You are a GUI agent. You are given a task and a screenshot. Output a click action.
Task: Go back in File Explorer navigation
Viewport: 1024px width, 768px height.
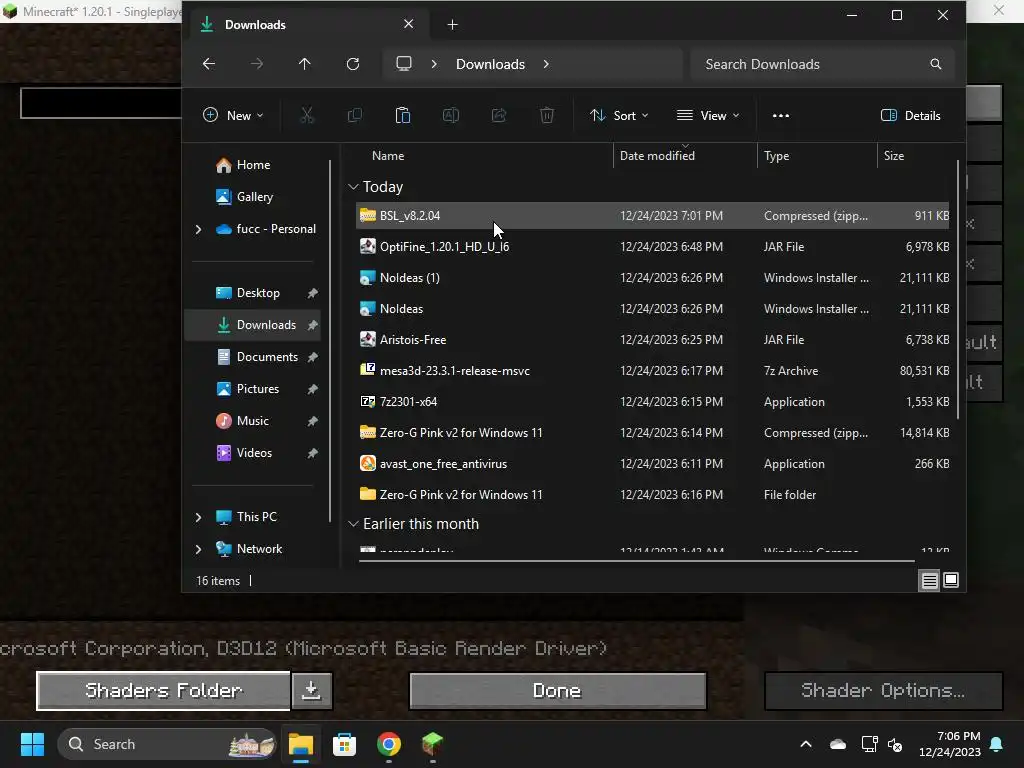click(209, 64)
